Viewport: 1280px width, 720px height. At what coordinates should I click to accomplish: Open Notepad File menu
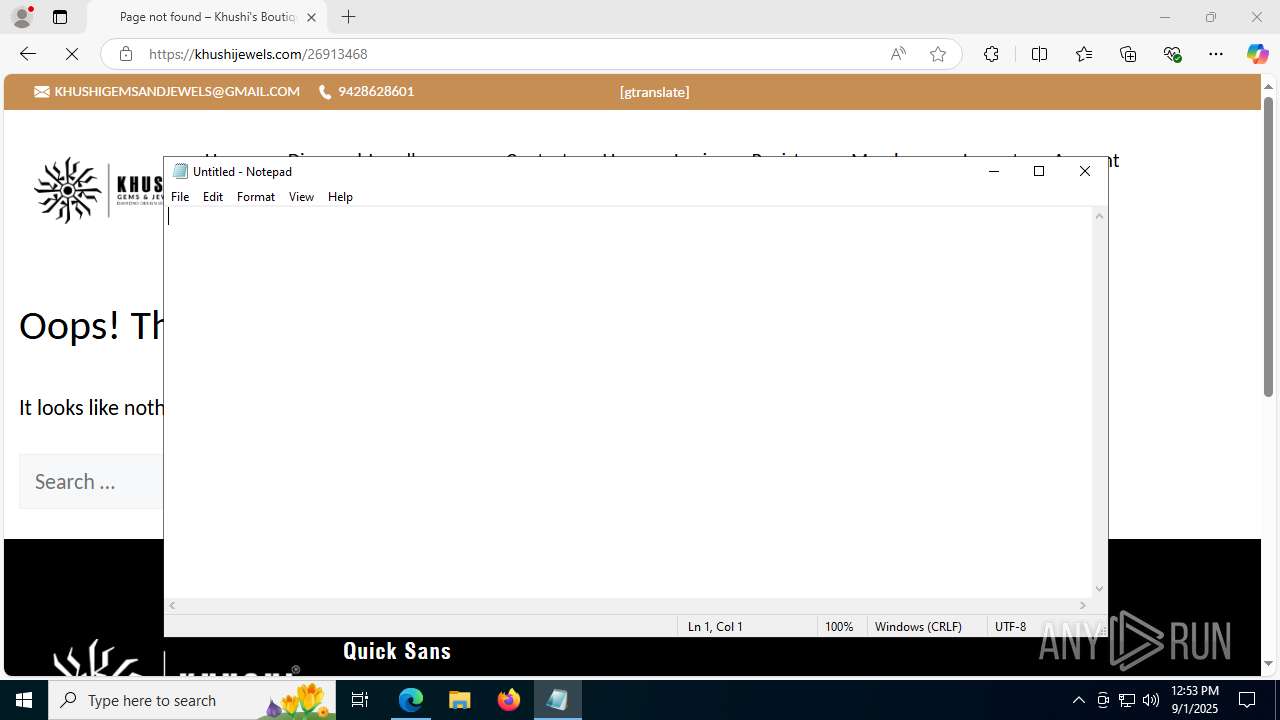(180, 197)
